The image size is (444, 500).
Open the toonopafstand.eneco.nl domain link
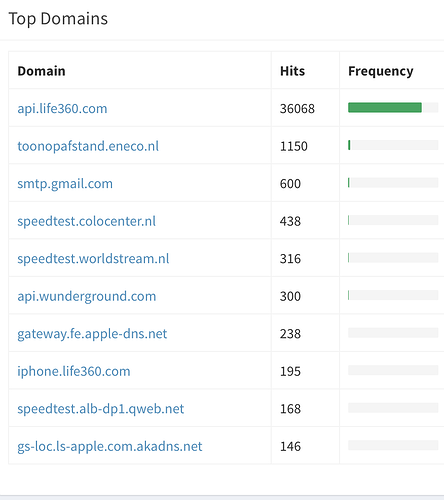click(88, 146)
